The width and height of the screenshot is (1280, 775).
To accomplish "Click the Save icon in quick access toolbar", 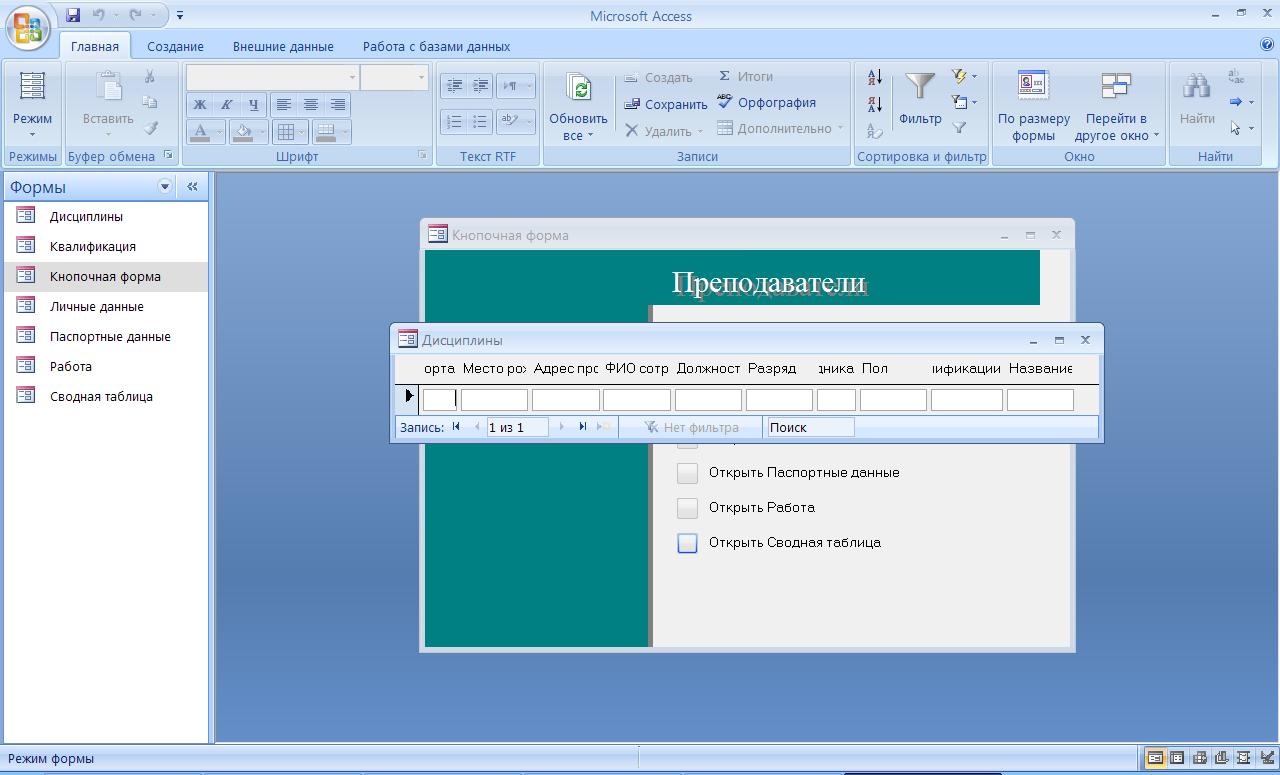I will 73,16.
